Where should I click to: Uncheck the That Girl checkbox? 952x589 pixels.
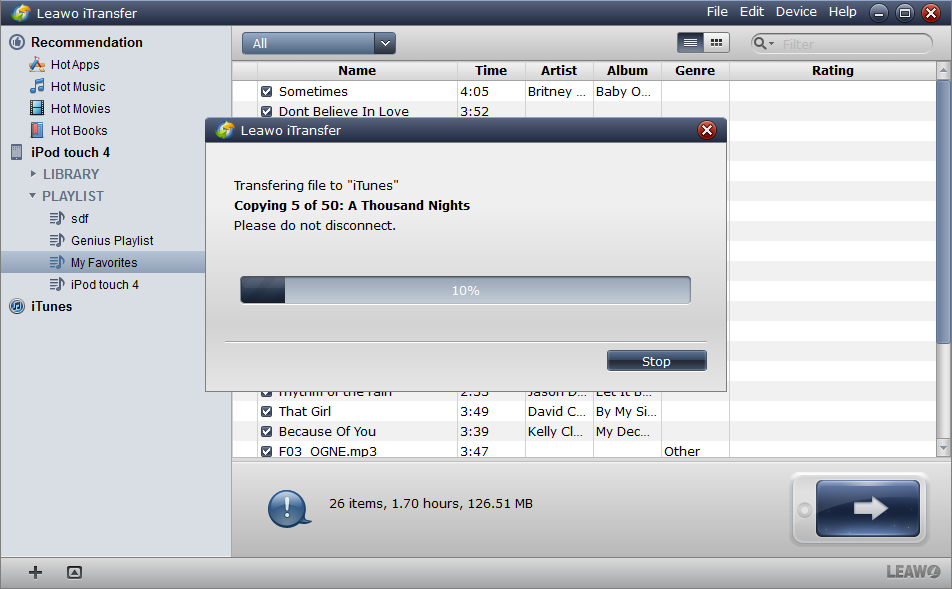point(267,412)
